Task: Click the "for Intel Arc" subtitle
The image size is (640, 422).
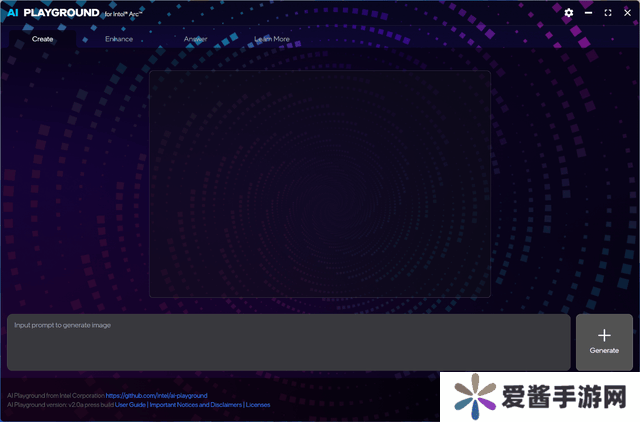Action: 125,14
